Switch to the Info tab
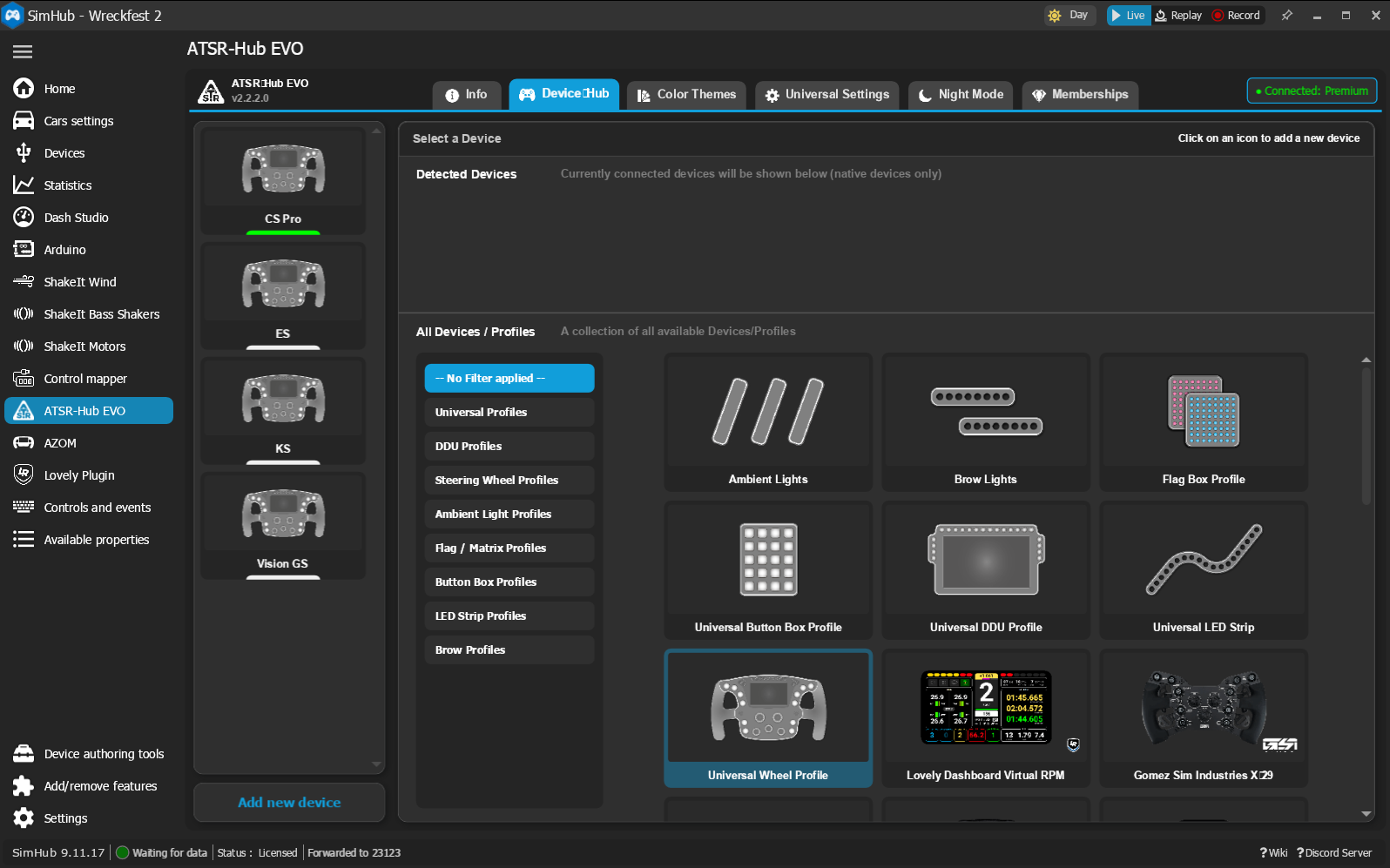This screenshot has width=1390, height=868. pyautogui.click(x=468, y=95)
